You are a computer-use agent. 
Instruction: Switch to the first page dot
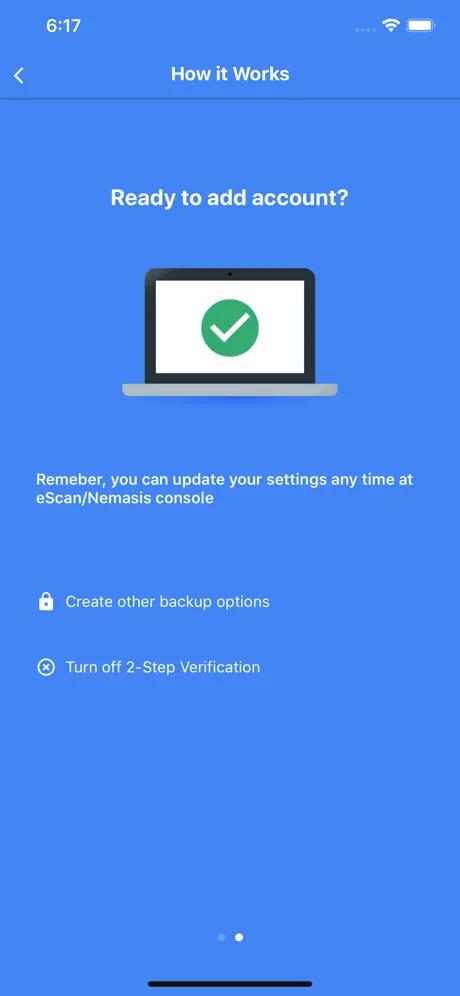(221, 937)
